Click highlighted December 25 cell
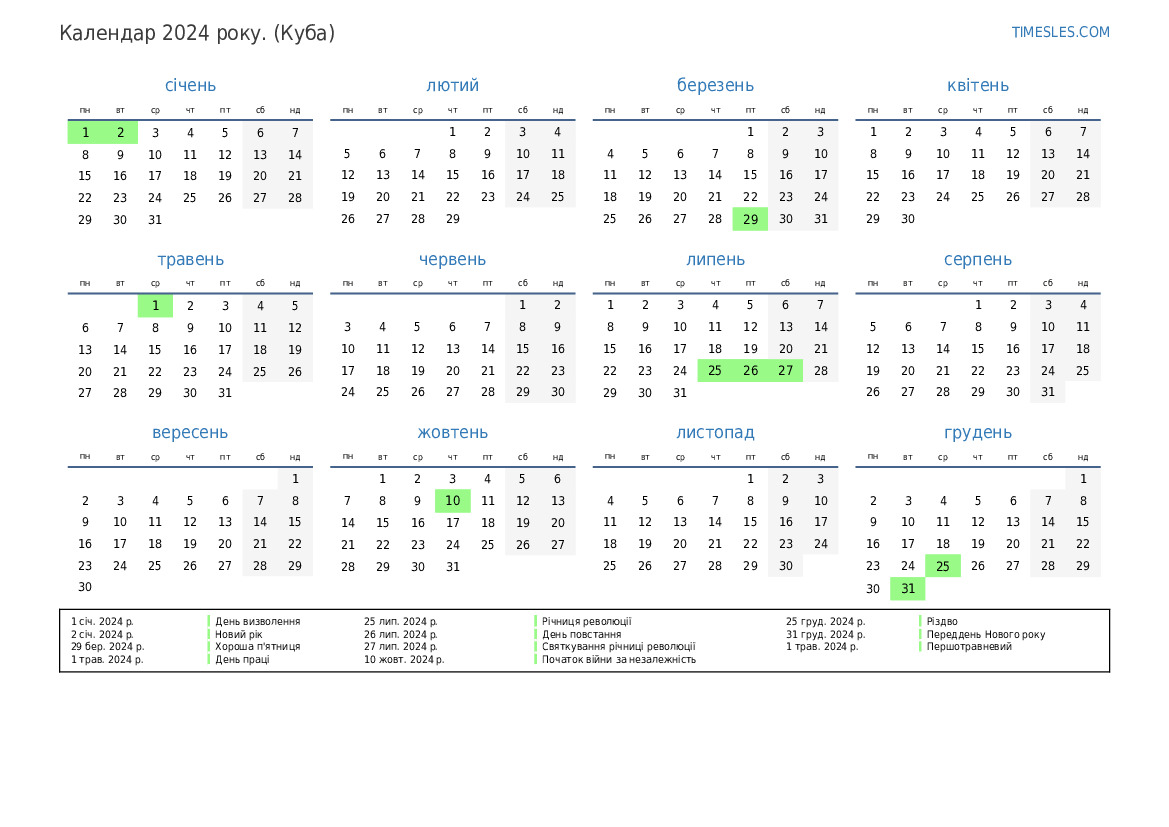This screenshot has height=827, width=1169. (942, 566)
